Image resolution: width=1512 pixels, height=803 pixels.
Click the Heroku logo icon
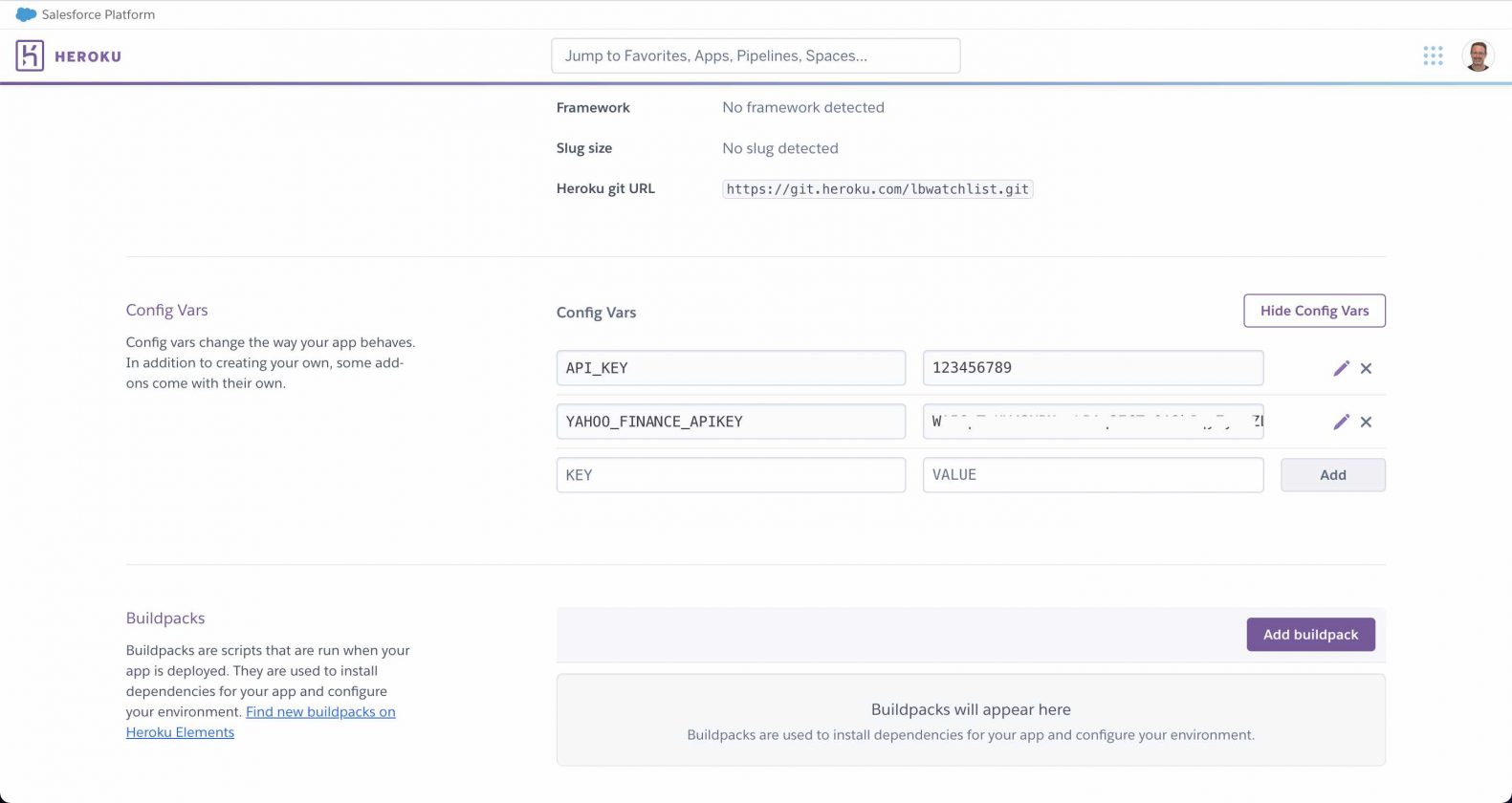30,55
